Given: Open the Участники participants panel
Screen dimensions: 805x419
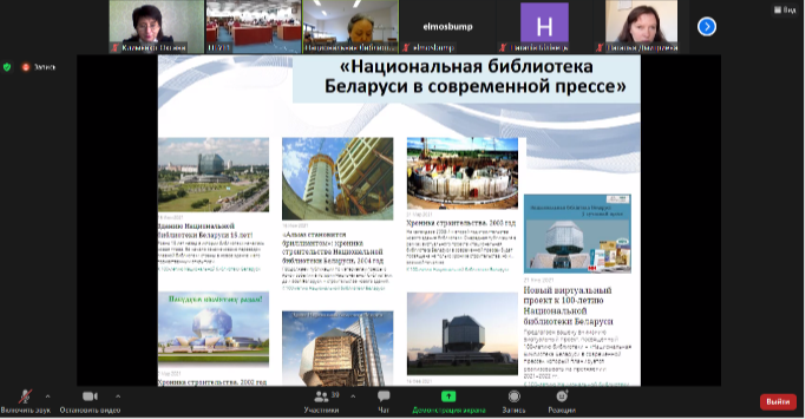Looking at the screenshot, I should pos(320,400).
